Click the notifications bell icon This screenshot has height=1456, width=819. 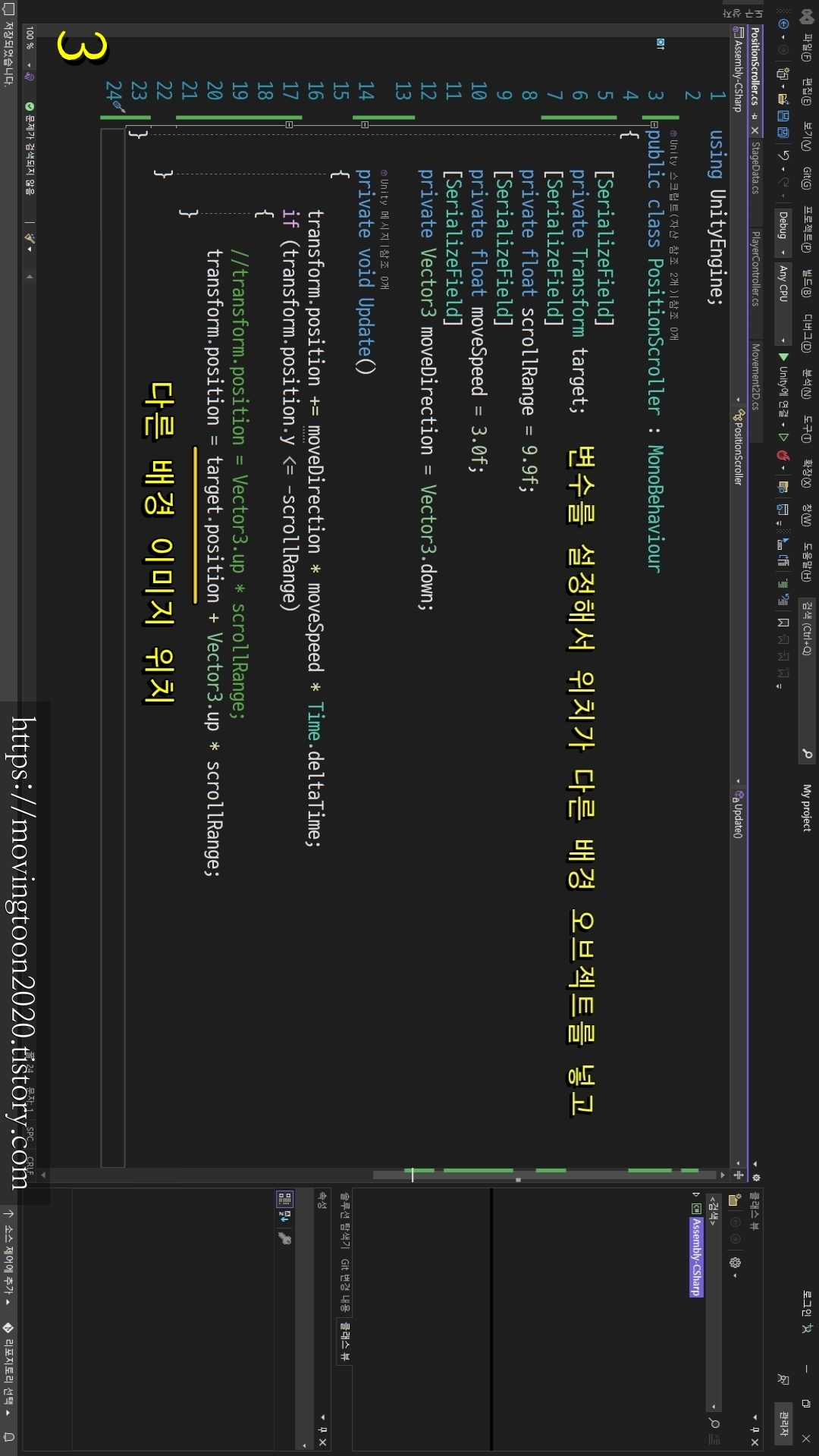[x=9, y=1437]
